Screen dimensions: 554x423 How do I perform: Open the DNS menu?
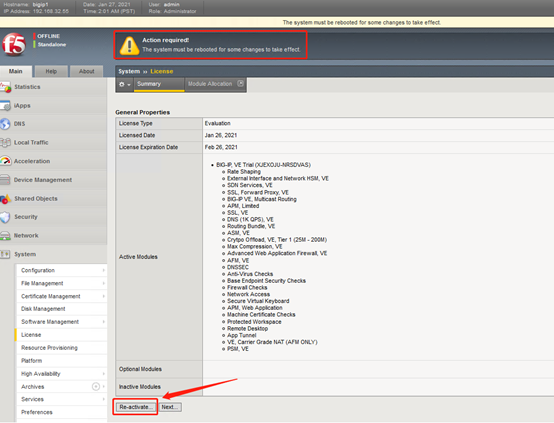[53, 124]
